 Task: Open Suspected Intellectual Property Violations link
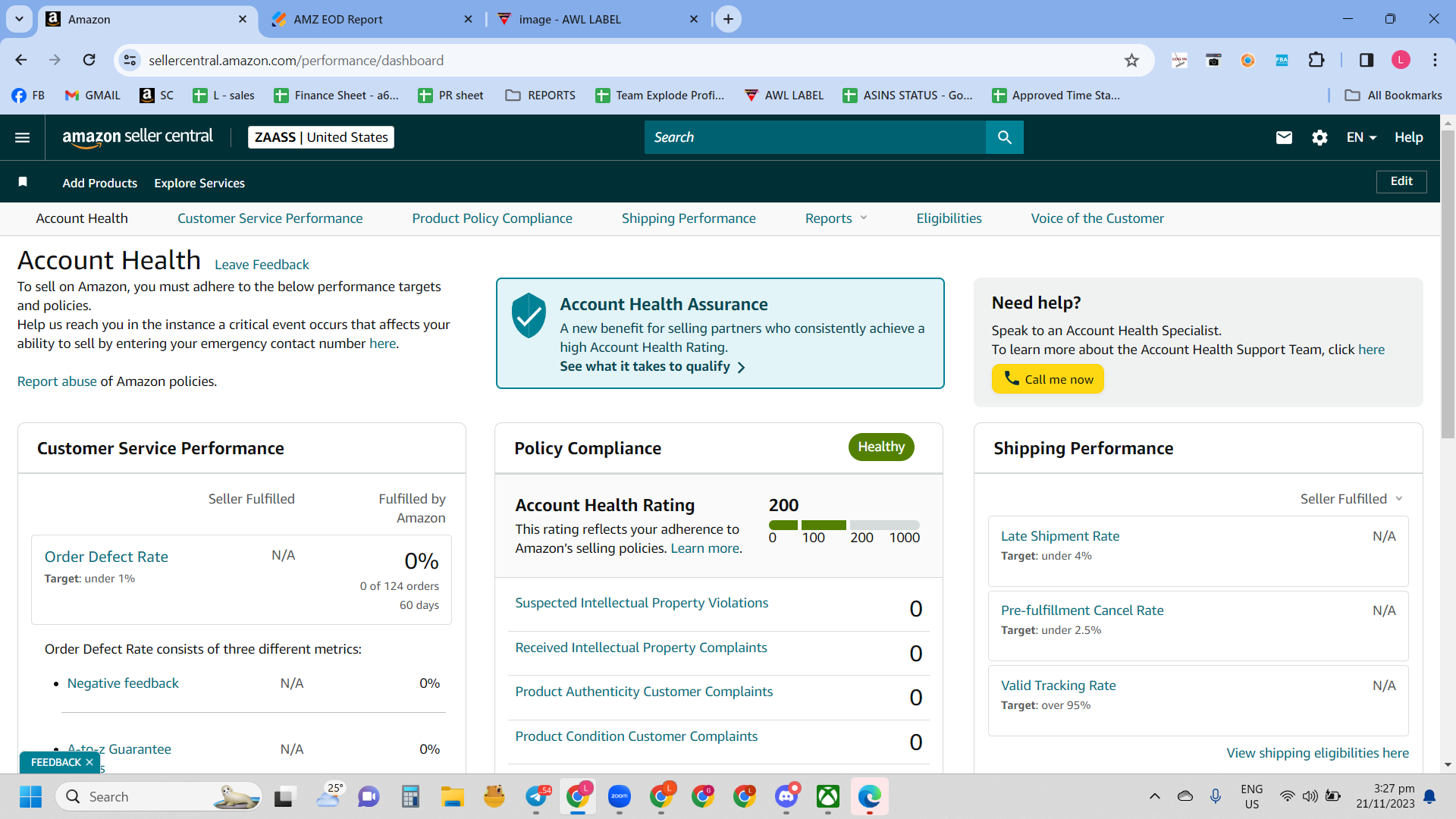(642, 603)
